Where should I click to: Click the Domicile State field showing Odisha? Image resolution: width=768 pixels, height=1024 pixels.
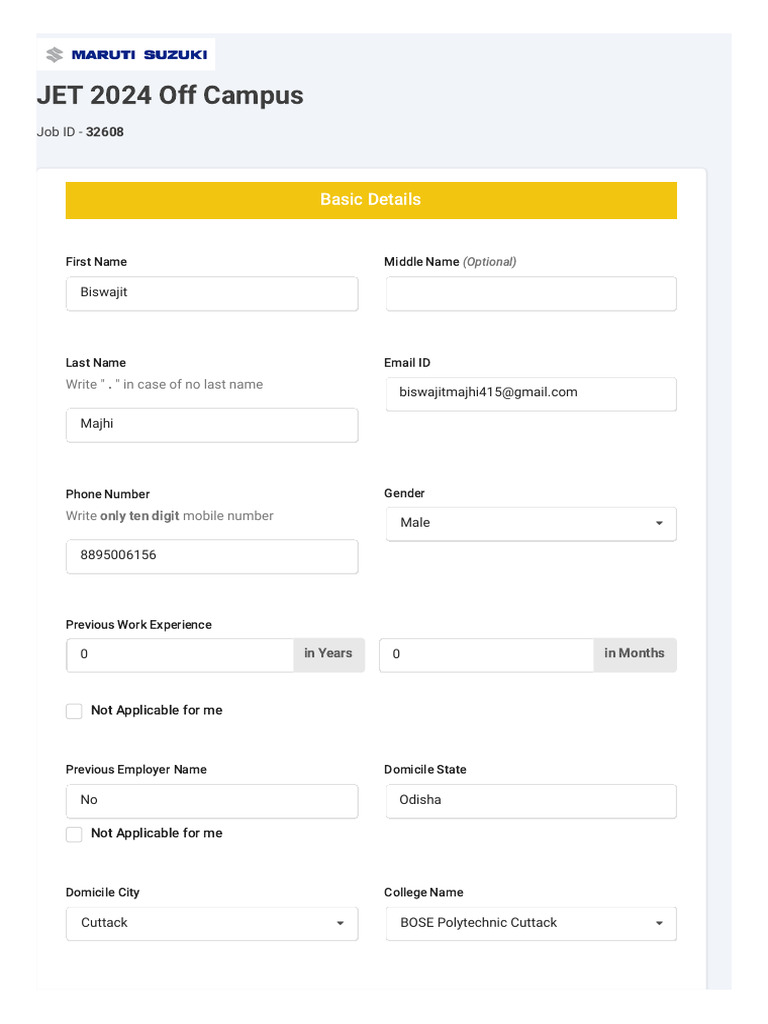[x=531, y=801]
